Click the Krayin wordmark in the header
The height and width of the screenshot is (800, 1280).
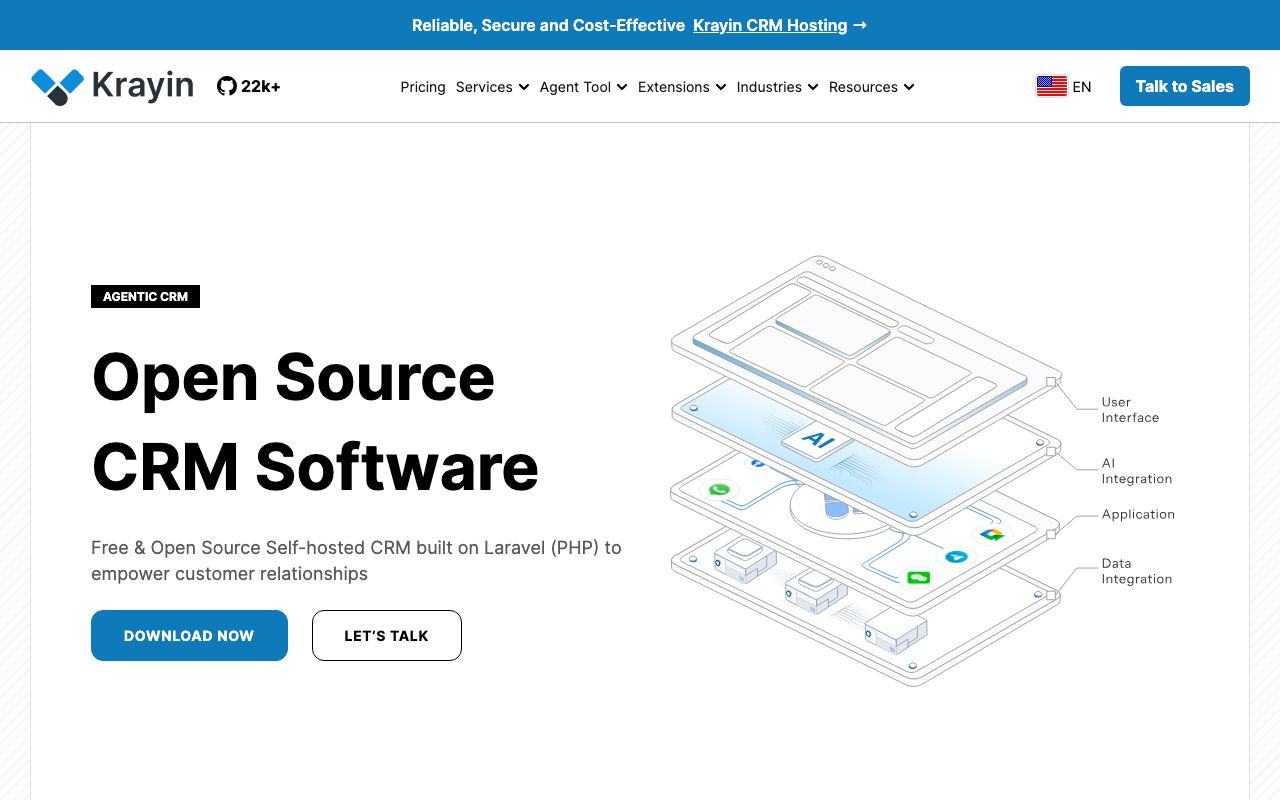click(142, 86)
